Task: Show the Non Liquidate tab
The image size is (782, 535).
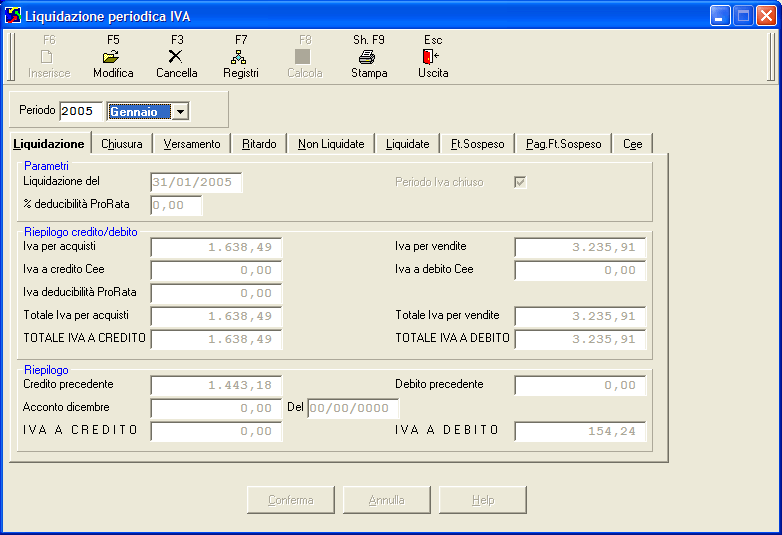Action: (331, 144)
